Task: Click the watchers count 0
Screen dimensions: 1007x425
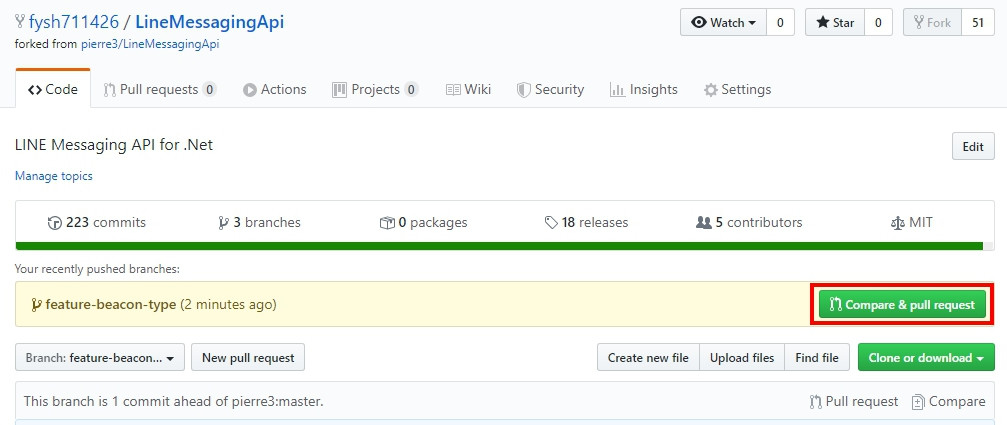Action: click(x=780, y=22)
